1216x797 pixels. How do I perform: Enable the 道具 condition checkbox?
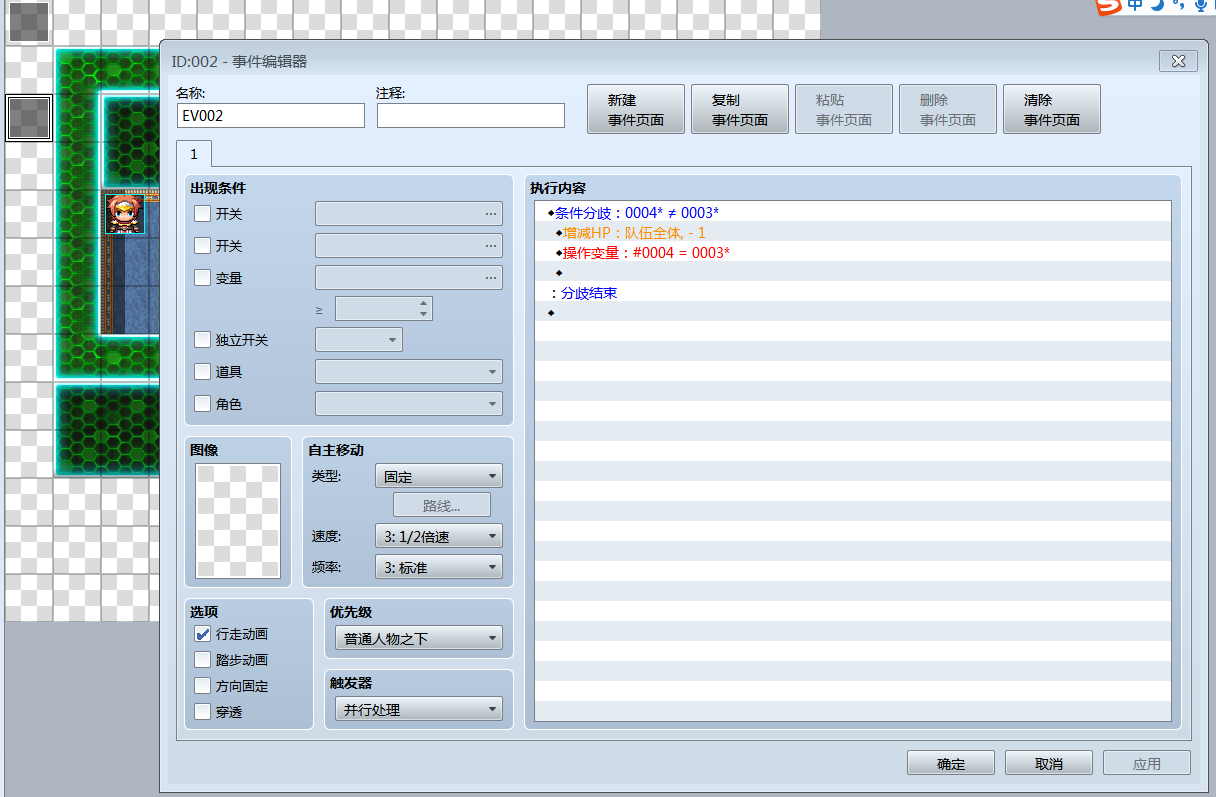coord(203,371)
